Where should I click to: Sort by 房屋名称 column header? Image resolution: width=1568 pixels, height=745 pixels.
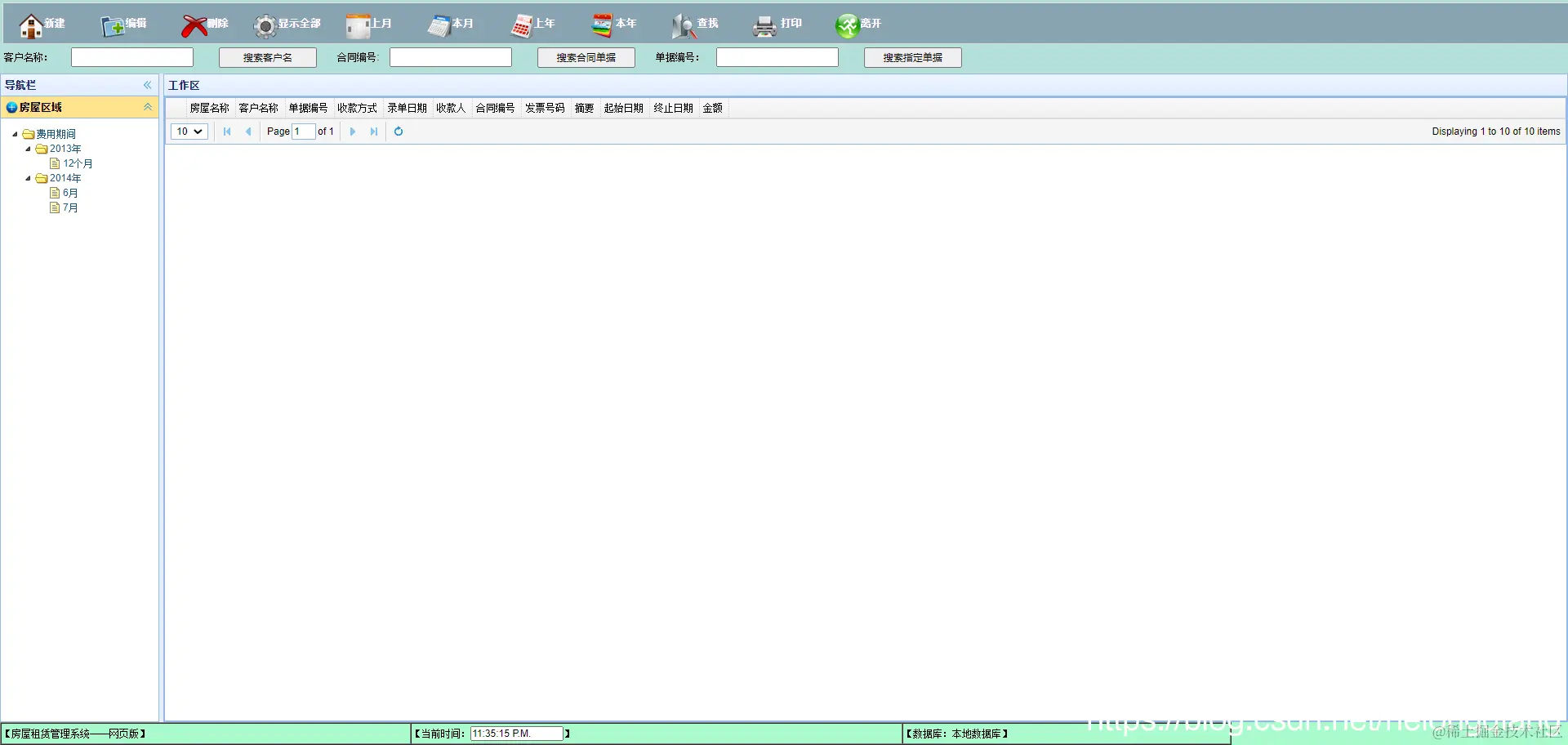[209, 108]
